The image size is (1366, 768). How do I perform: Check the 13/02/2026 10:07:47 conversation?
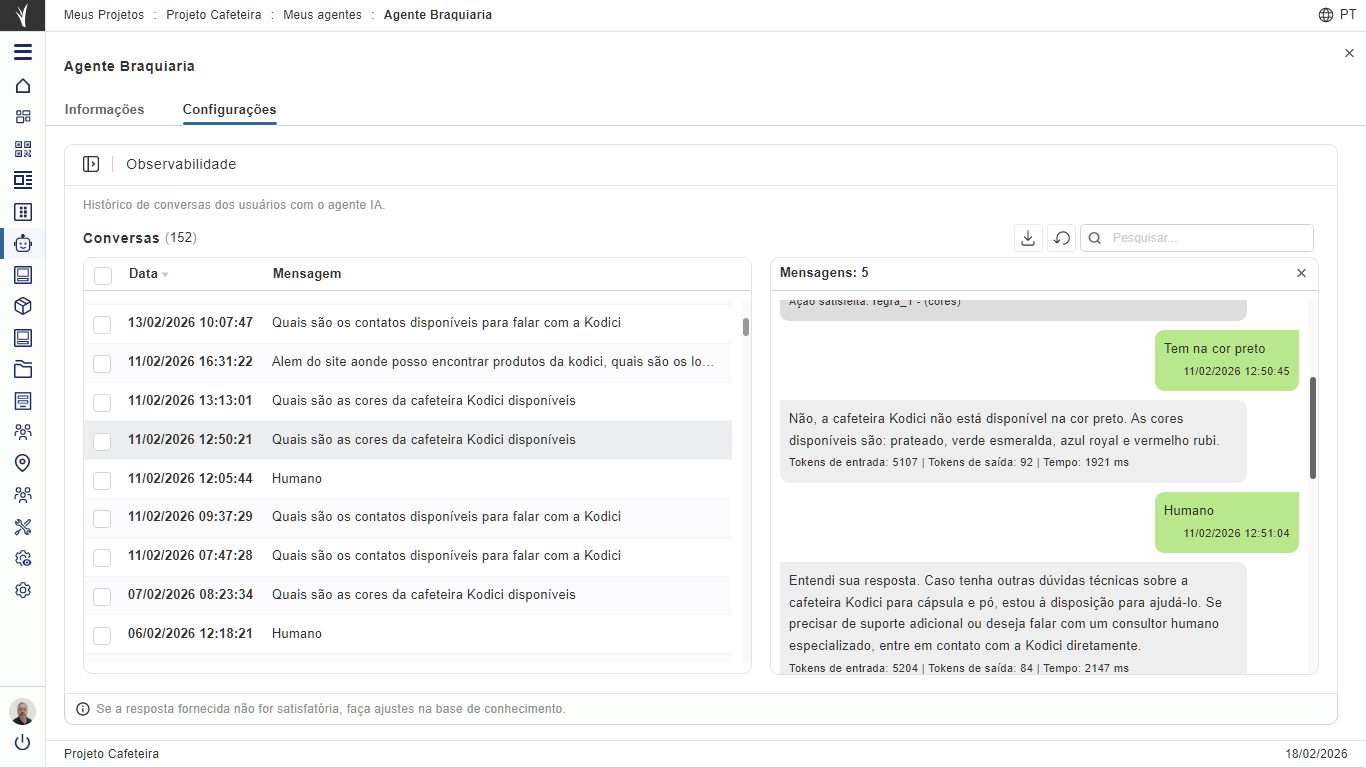(102, 324)
